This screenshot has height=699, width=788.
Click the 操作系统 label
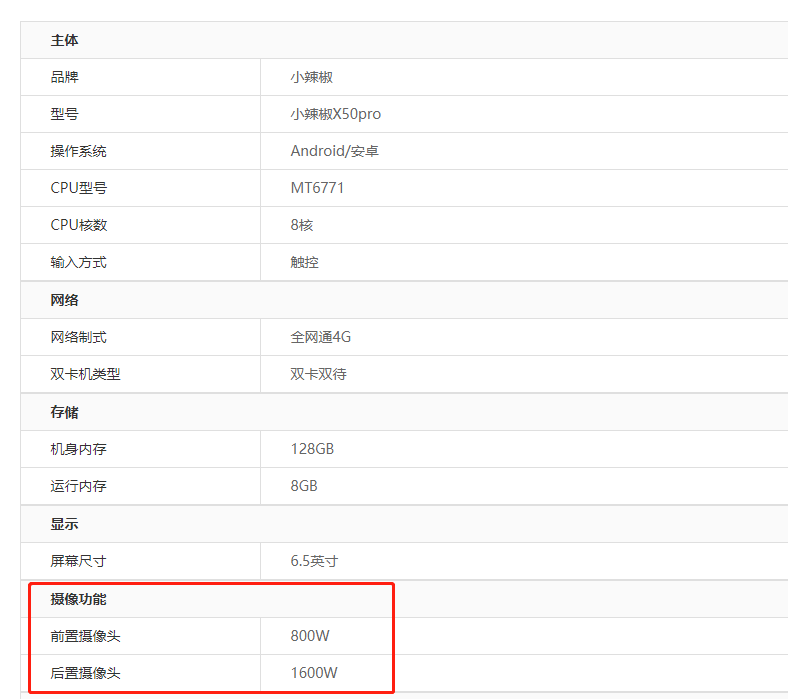click(78, 151)
